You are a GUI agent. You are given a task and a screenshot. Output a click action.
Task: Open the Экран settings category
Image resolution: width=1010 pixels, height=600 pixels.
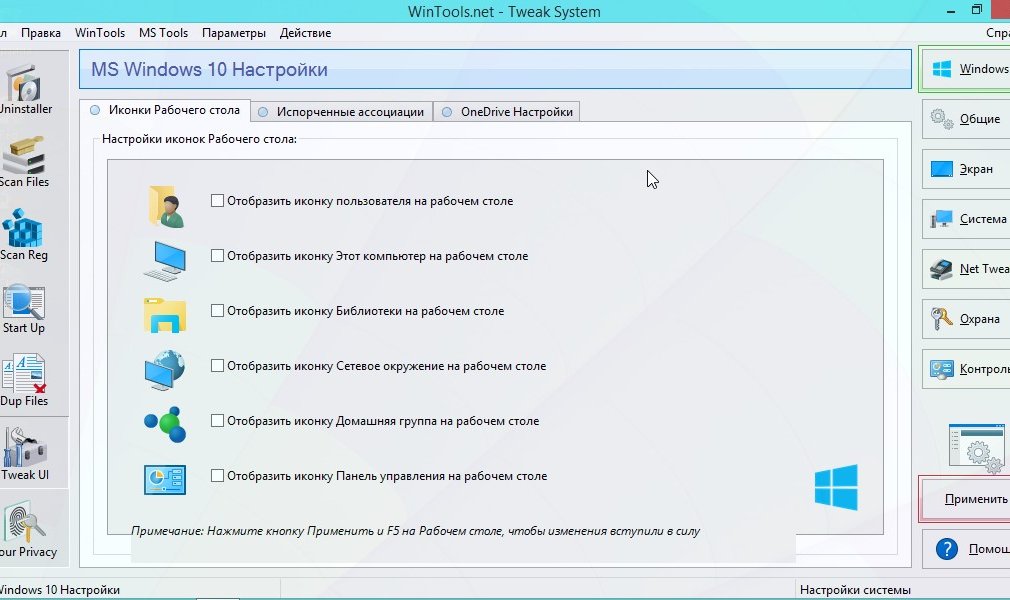click(x=966, y=169)
